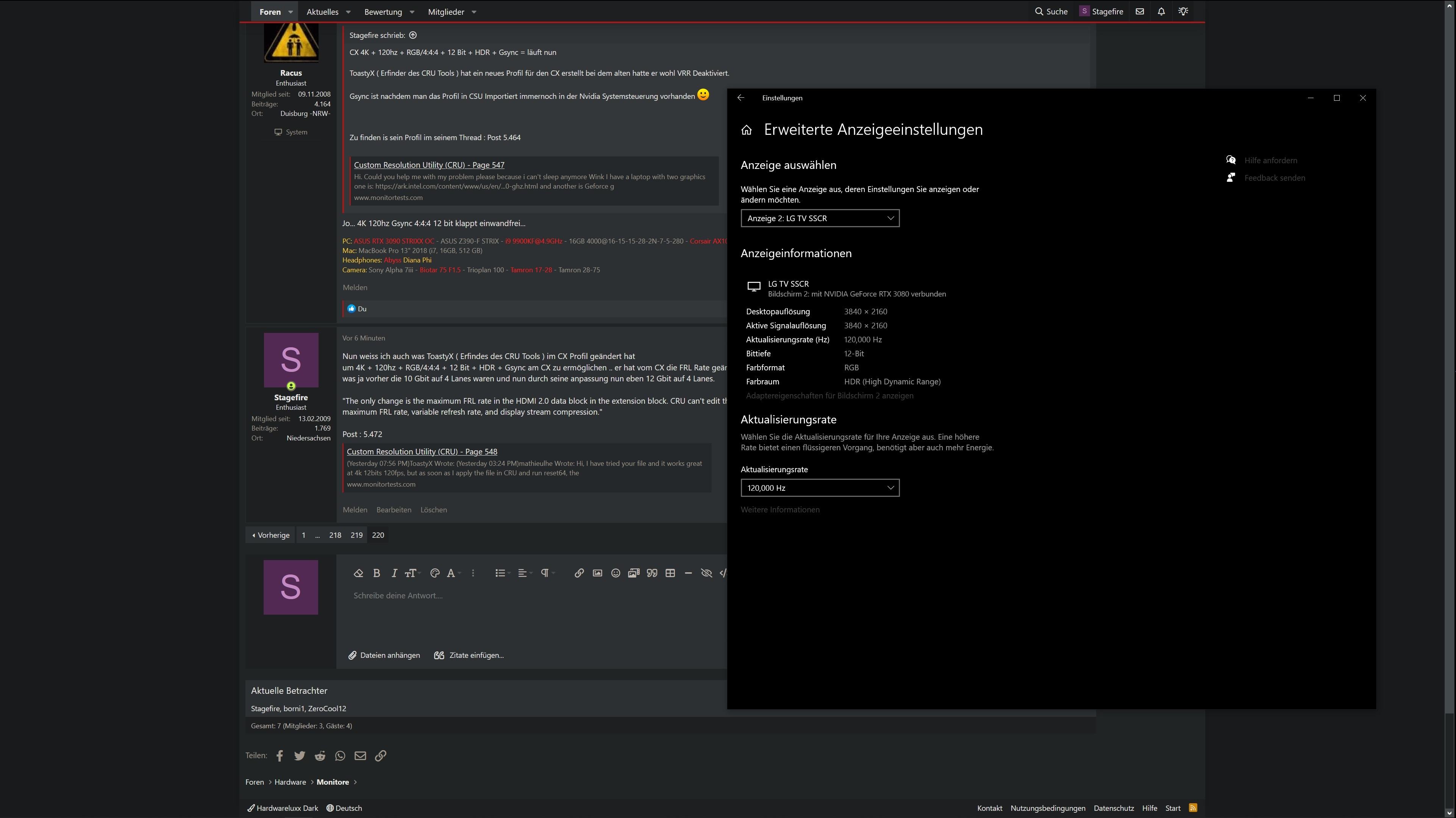Click 'Melden' under Racus's post
The height and width of the screenshot is (818, 1456).
355,287
